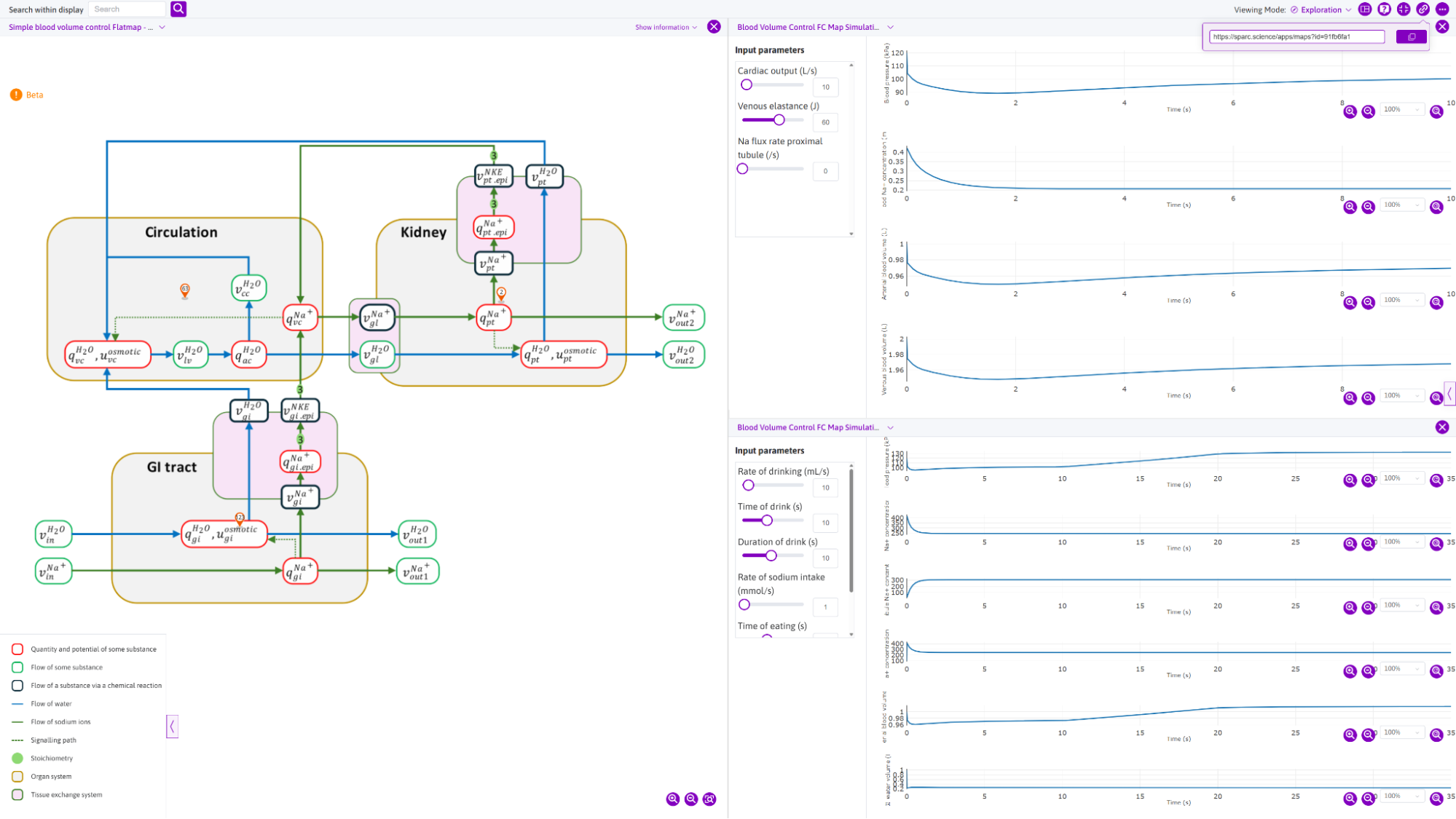
Task: Open the three-dots more options icon
Action: point(1442,9)
